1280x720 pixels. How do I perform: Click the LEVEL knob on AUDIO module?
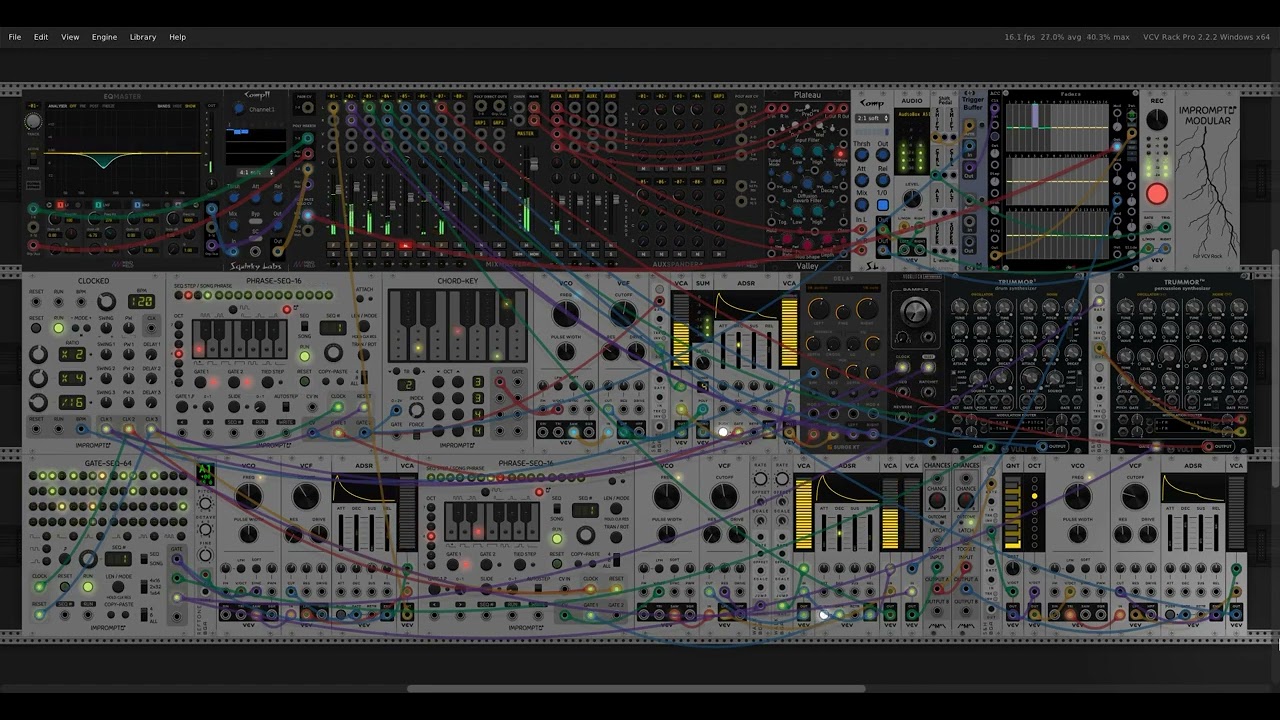pyautogui.click(x=912, y=198)
